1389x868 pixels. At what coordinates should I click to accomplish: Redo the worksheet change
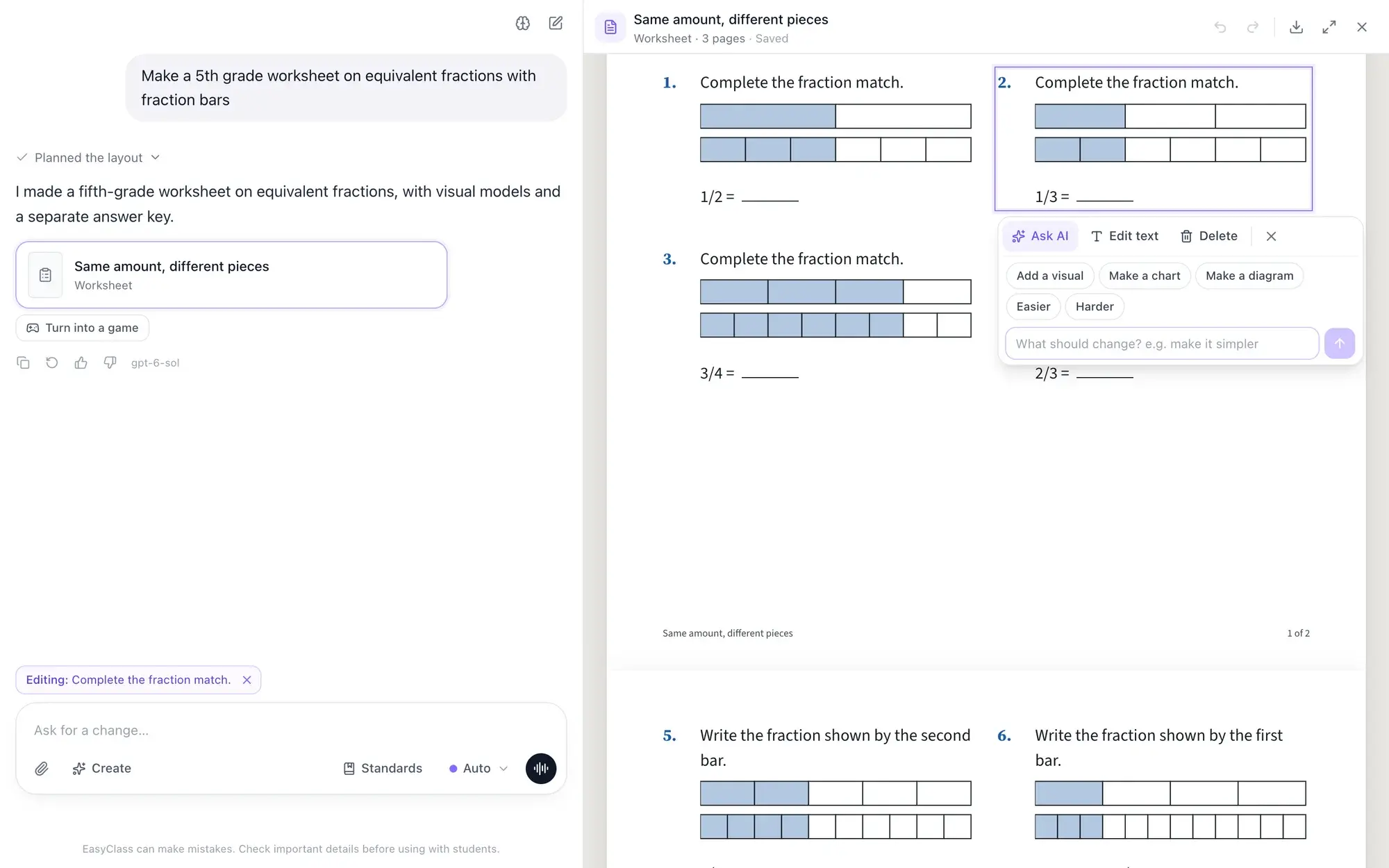pos(1253,27)
